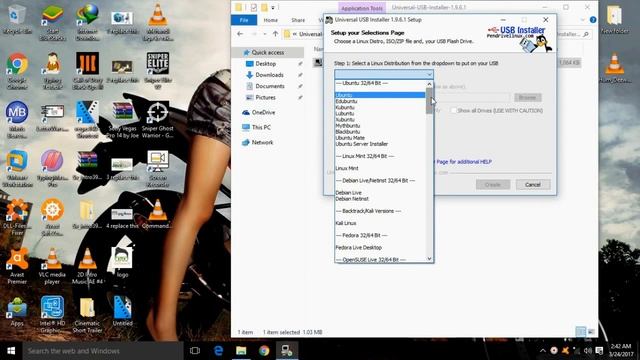Switch to the Home ribbon tab

point(270,20)
